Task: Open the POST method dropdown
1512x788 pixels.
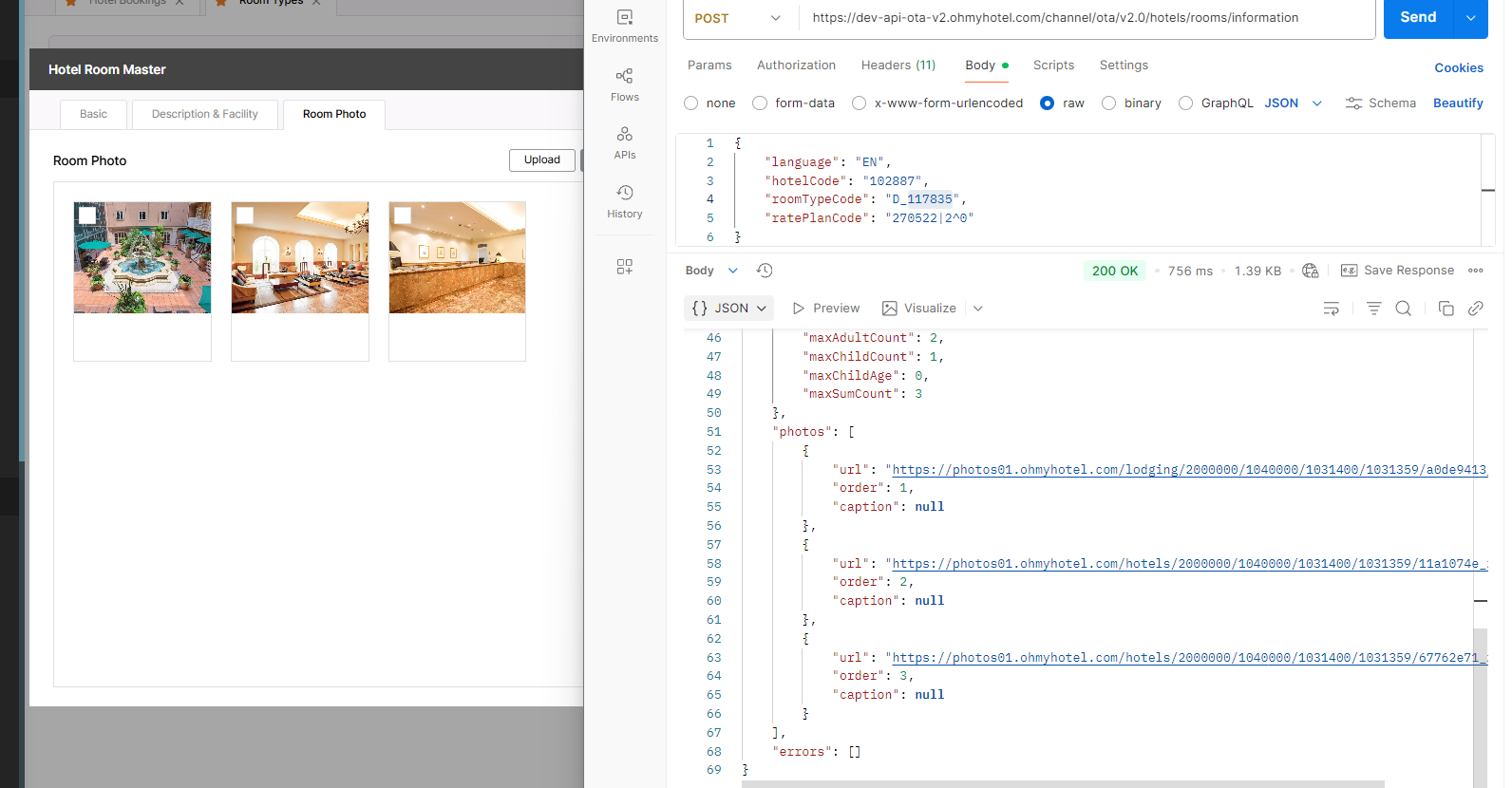Action: [x=738, y=18]
